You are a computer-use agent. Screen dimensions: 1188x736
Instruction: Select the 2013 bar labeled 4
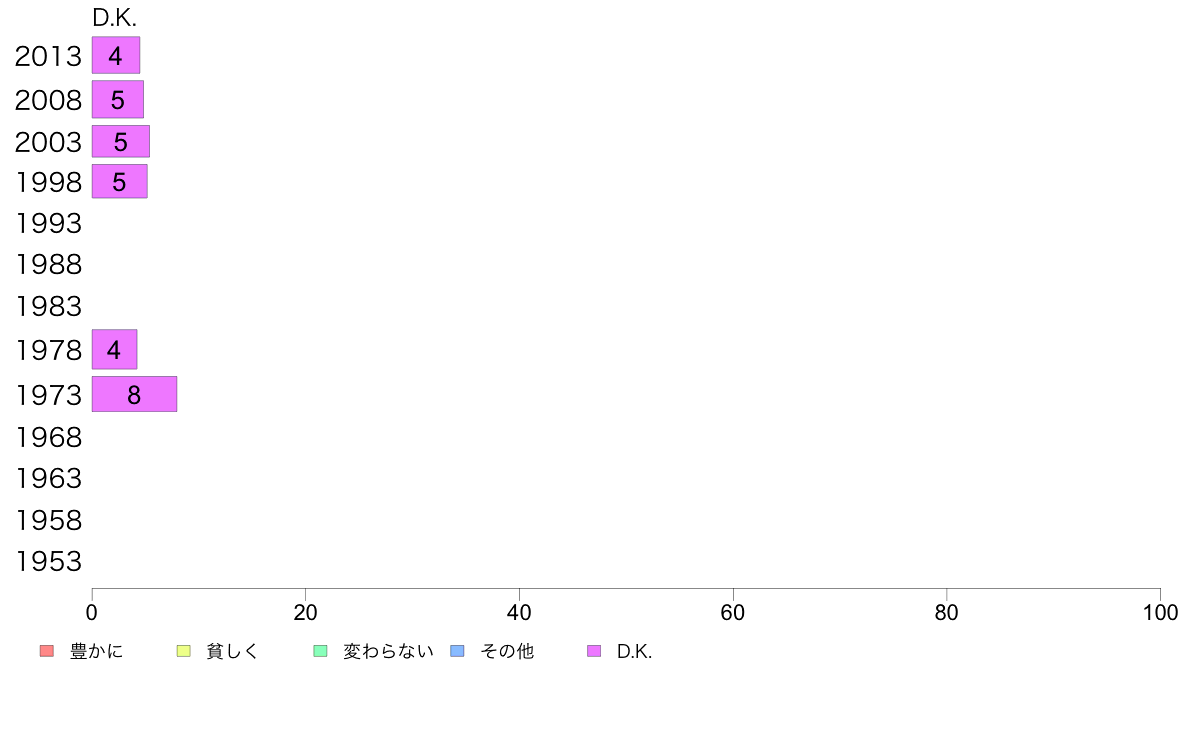pyautogui.click(x=116, y=55)
